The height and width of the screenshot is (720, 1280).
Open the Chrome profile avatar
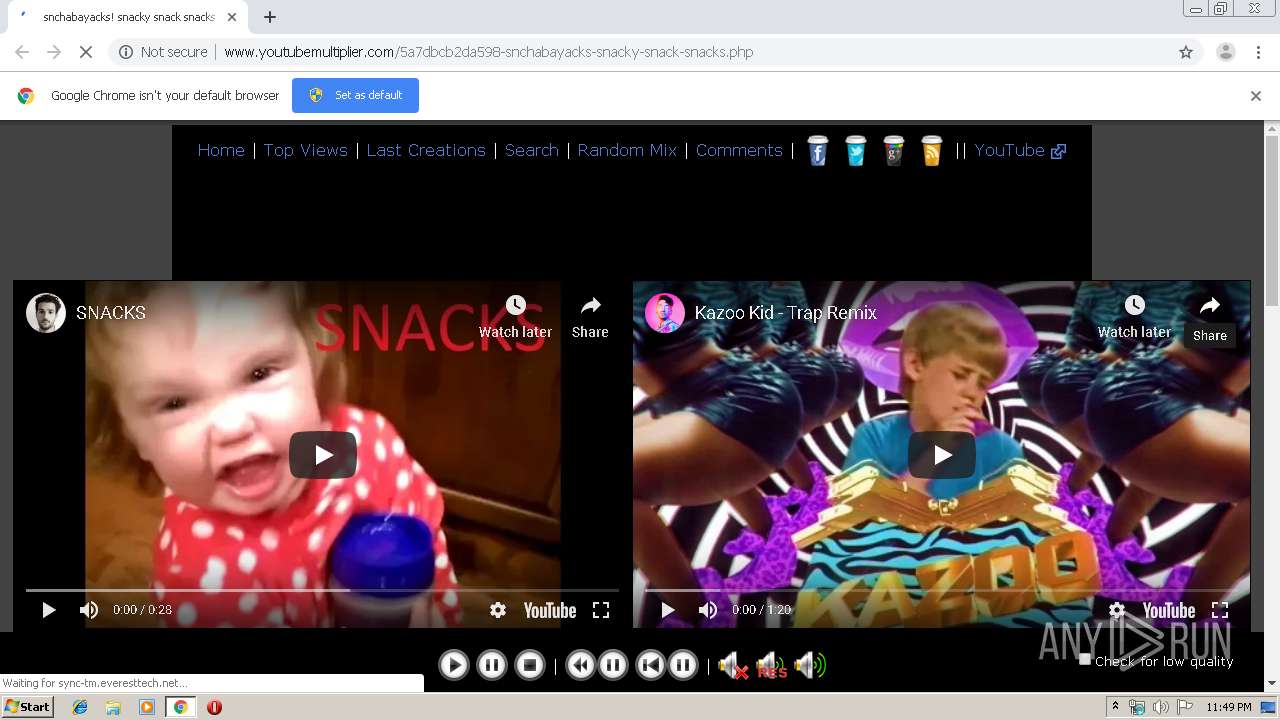(1225, 52)
